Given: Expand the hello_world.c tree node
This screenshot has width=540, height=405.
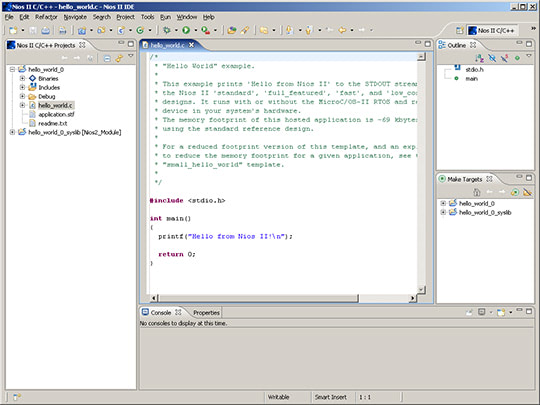Looking at the screenshot, I should tap(22, 105).
